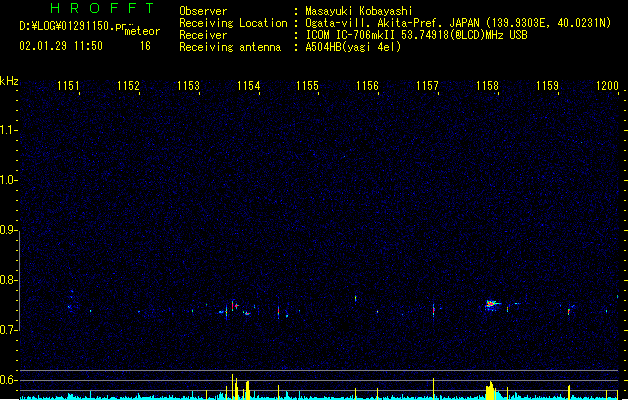Image resolution: width=629 pixels, height=400 pixels.
Task: Click the 0.6 kHz frequency tick label
Action: point(7,380)
